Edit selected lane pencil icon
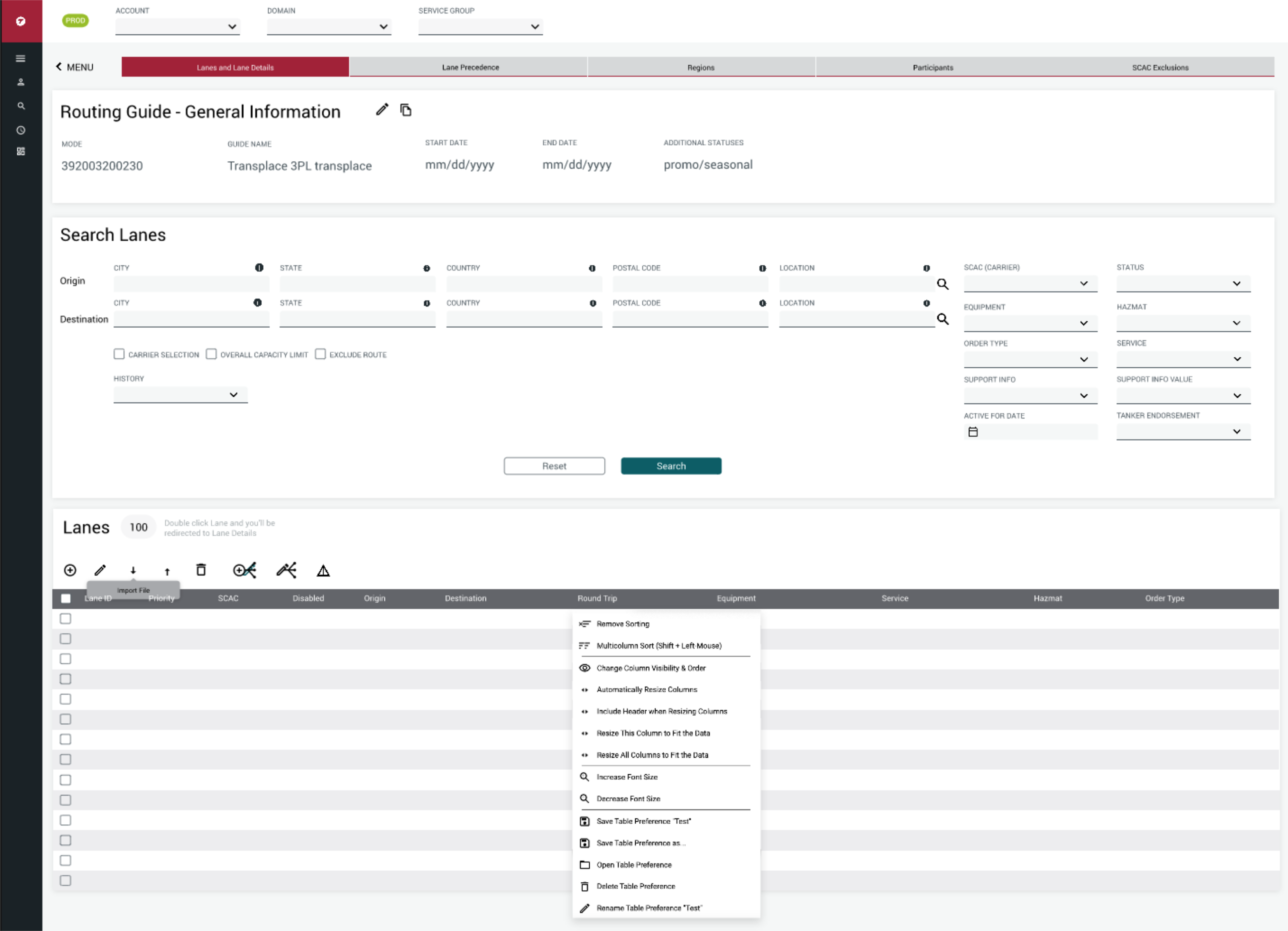Image resolution: width=1288 pixels, height=931 pixels. [x=100, y=570]
